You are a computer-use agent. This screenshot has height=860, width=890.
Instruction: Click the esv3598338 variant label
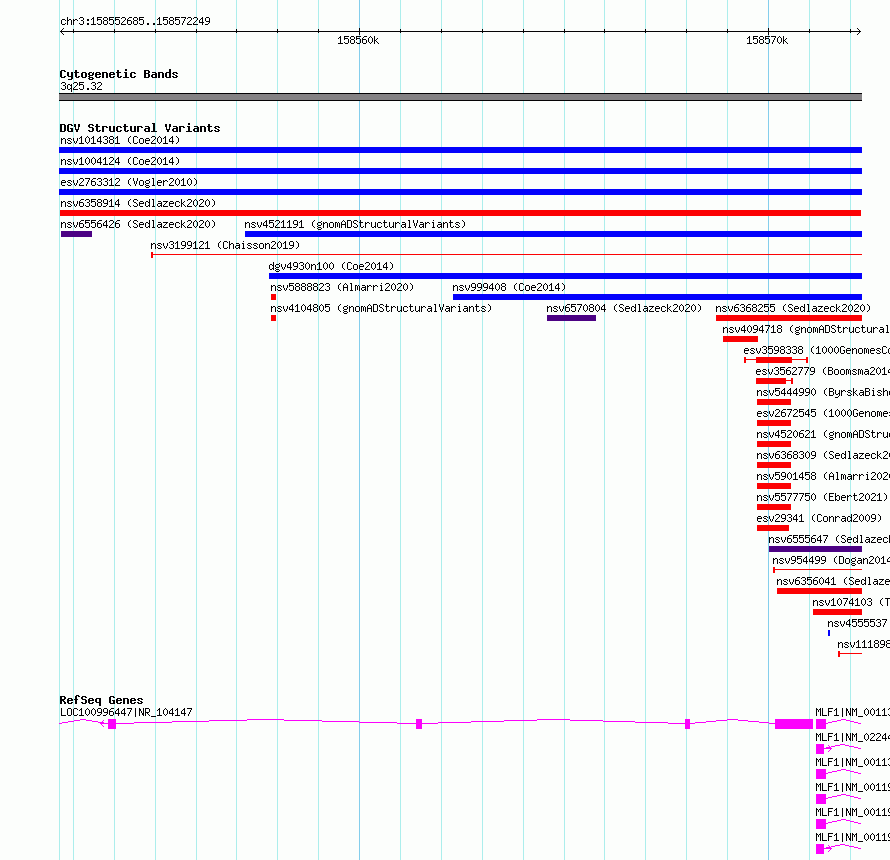tap(816, 350)
